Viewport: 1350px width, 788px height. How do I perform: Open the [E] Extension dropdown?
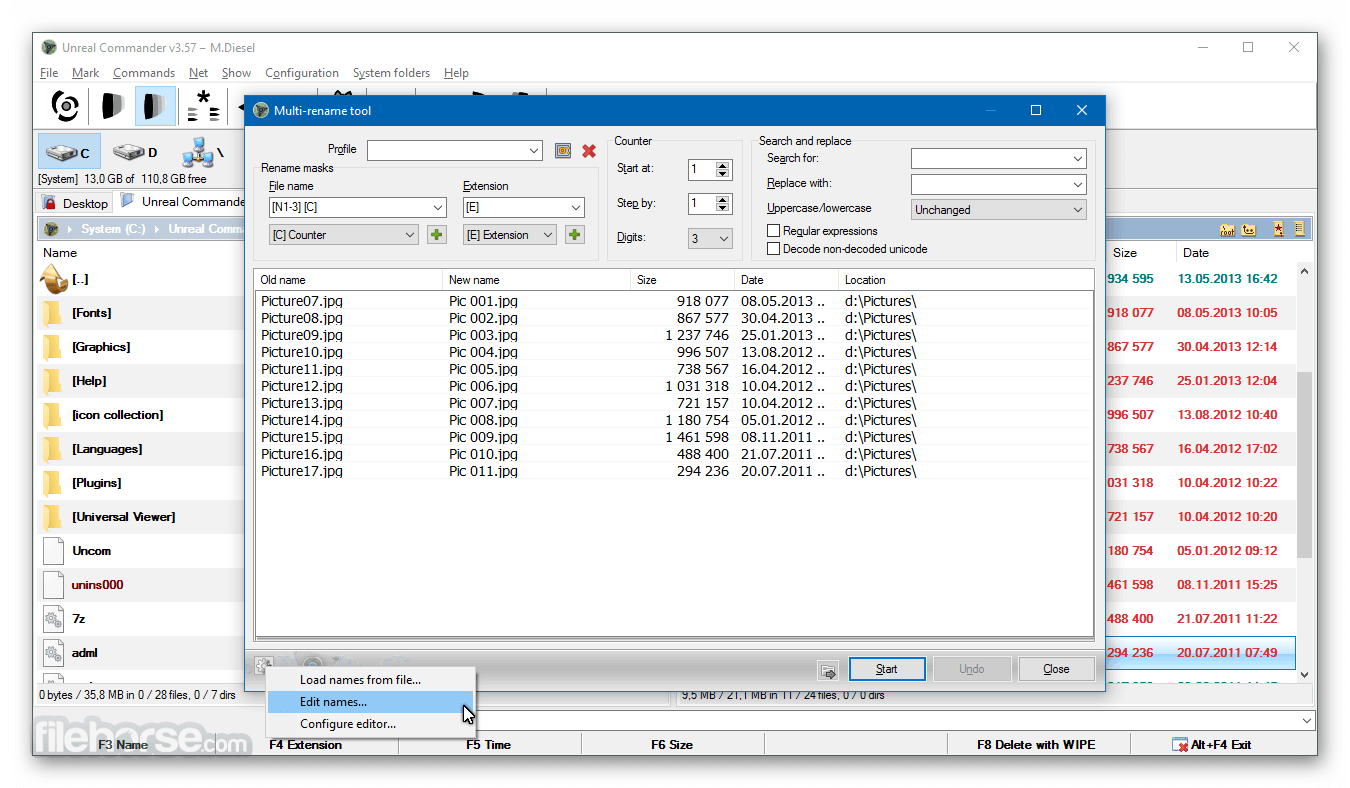click(548, 235)
